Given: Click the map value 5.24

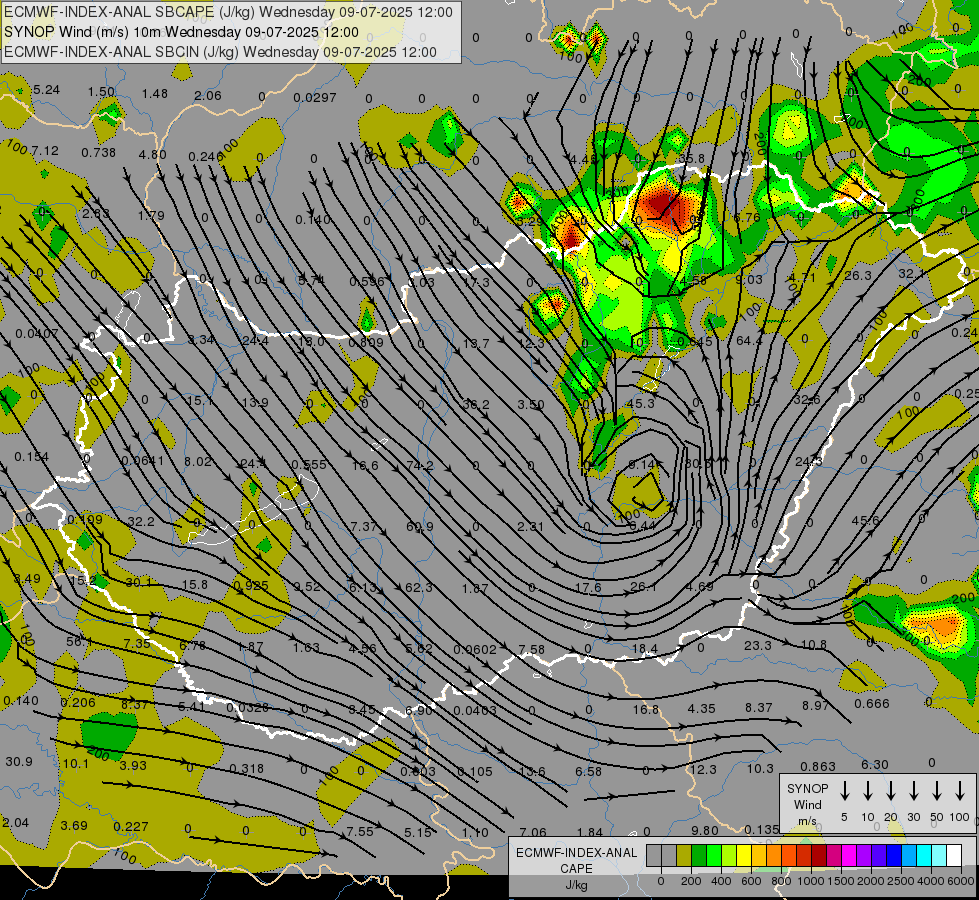Looking at the screenshot, I should coord(46,90).
